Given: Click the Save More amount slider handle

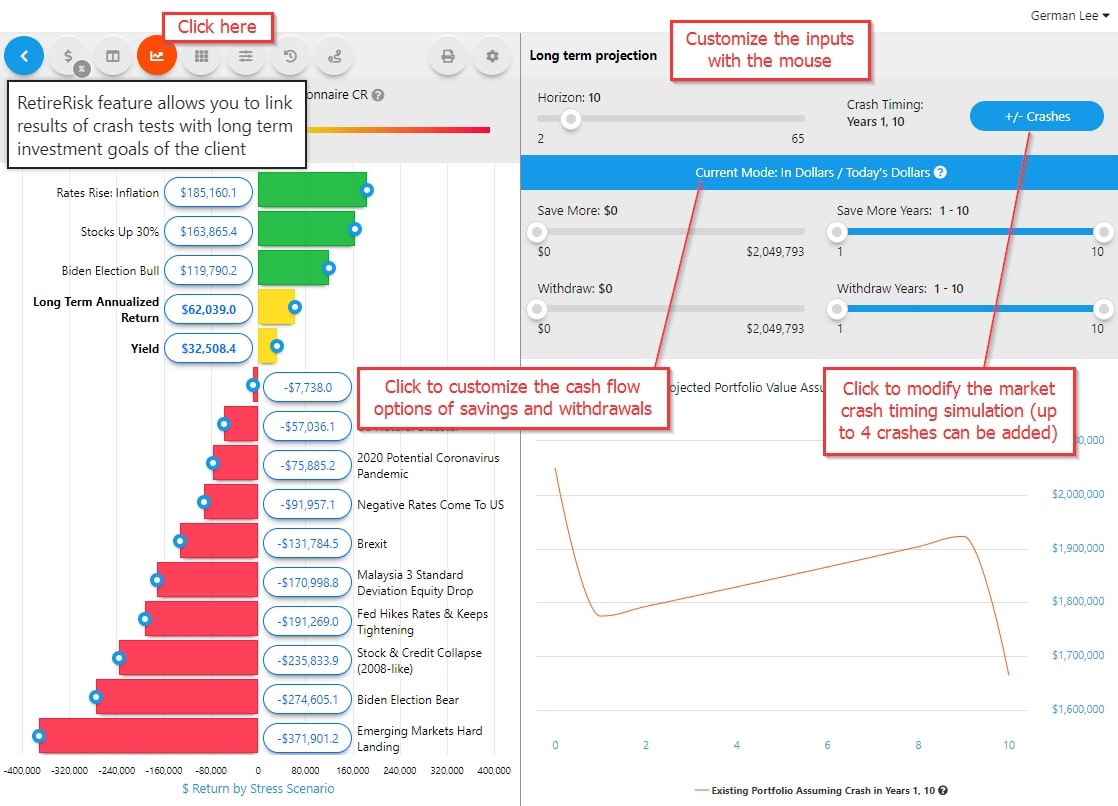Looking at the screenshot, I should [538, 232].
